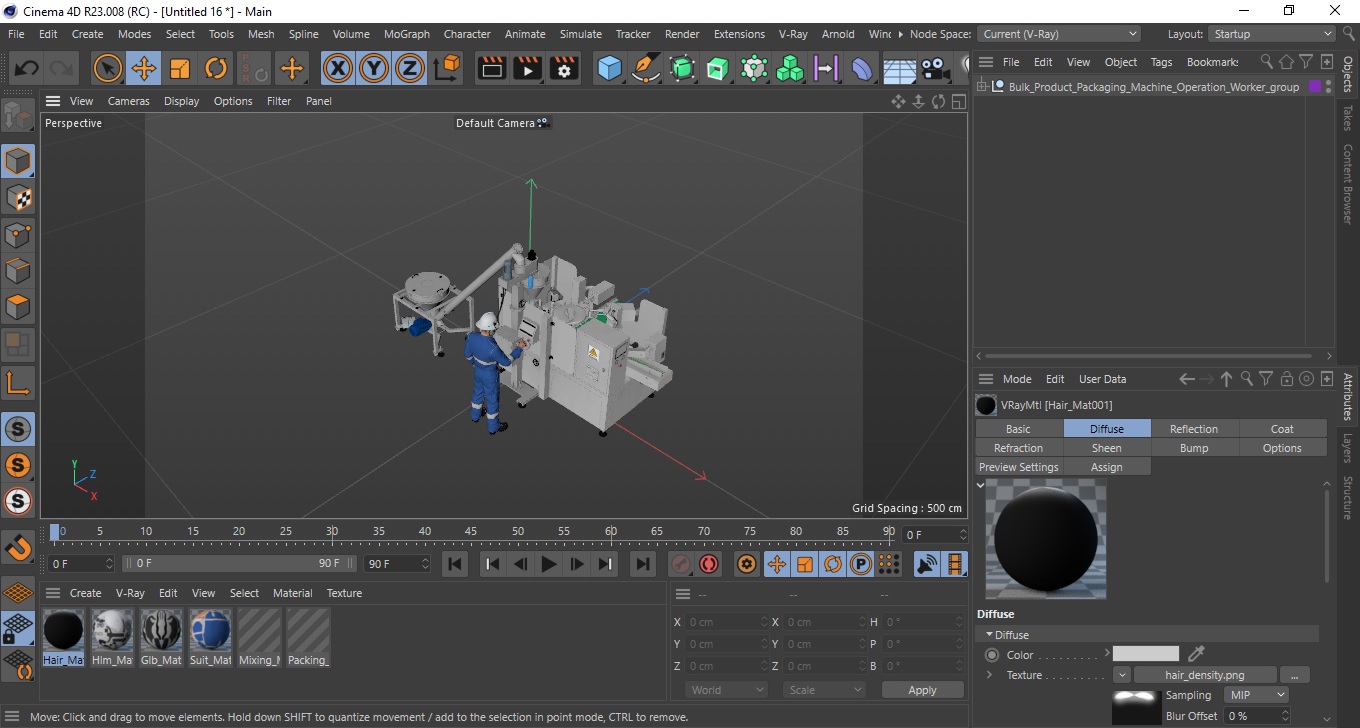This screenshot has height=728, width=1360.
Task: Open the Takes side tab
Action: pos(1348,118)
